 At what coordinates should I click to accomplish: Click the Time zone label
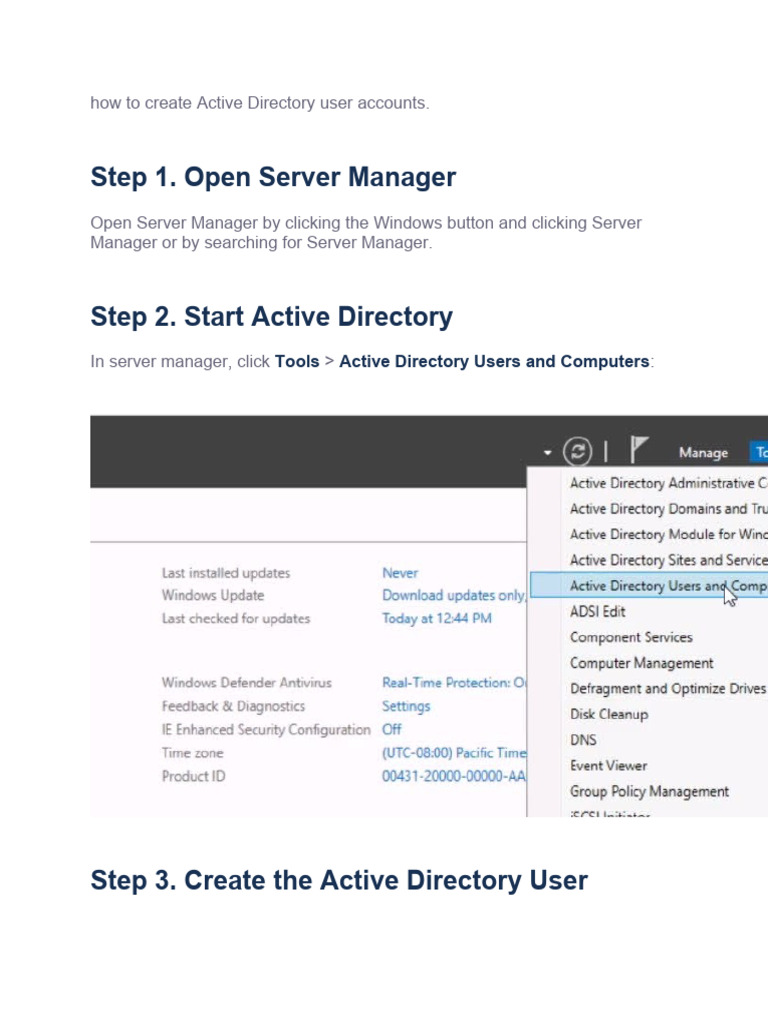click(193, 753)
